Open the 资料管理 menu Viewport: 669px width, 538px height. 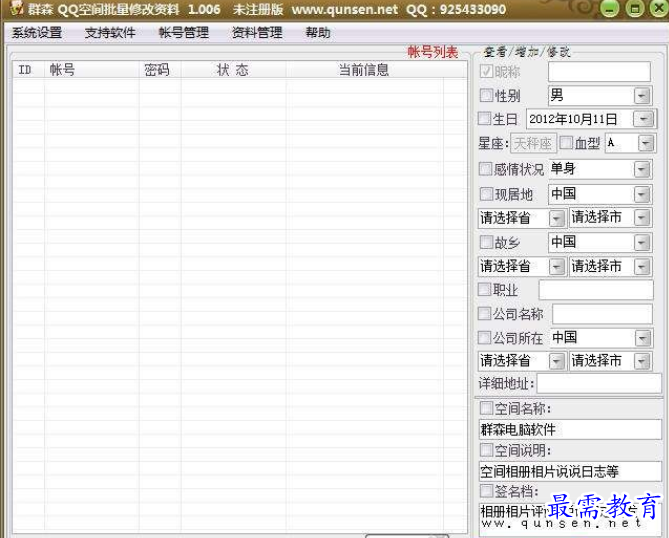[257, 32]
